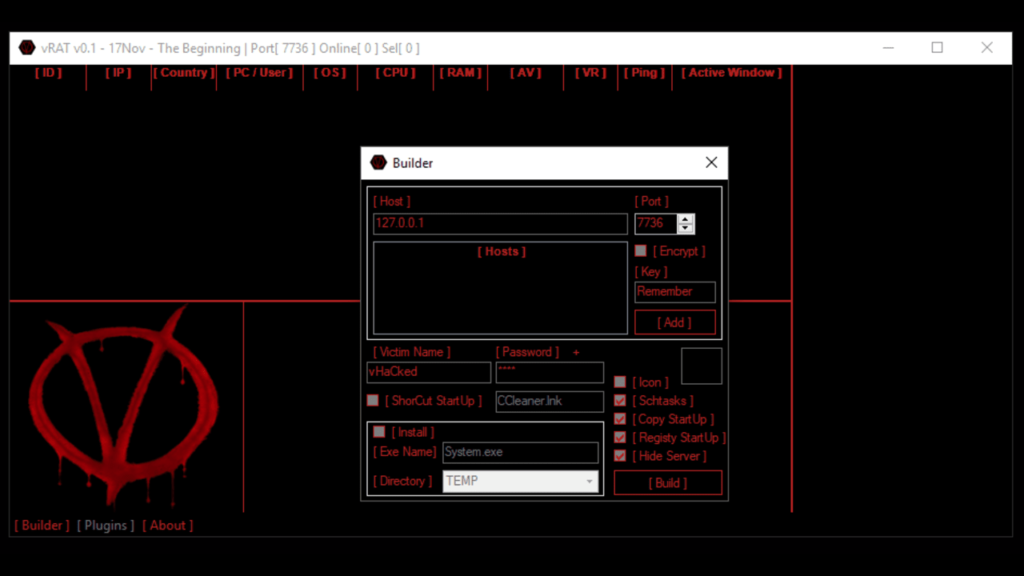The image size is (1024, 576).
Task: Click the OS column header
Action: click(330, 72)
